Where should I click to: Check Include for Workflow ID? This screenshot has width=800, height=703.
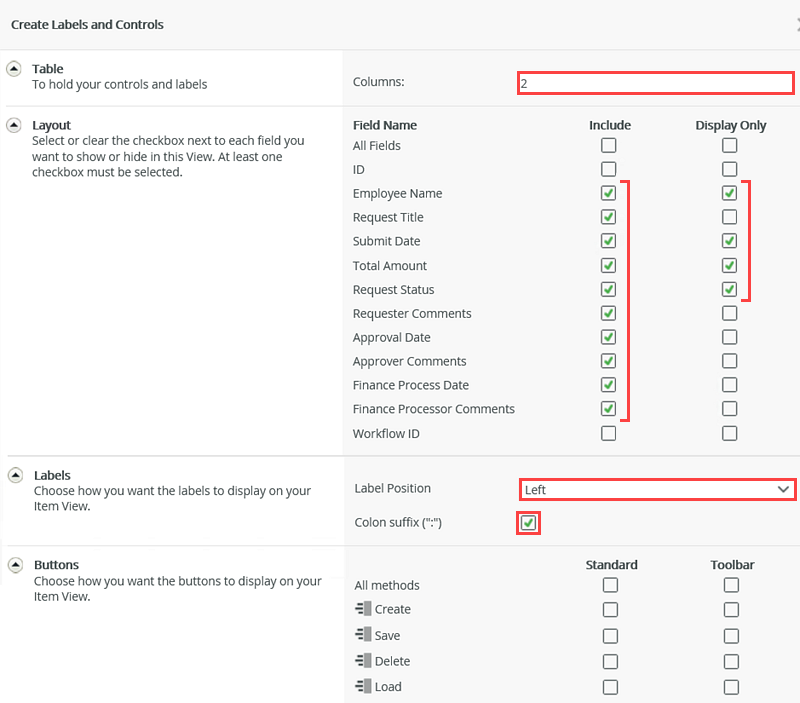(608, 433)
